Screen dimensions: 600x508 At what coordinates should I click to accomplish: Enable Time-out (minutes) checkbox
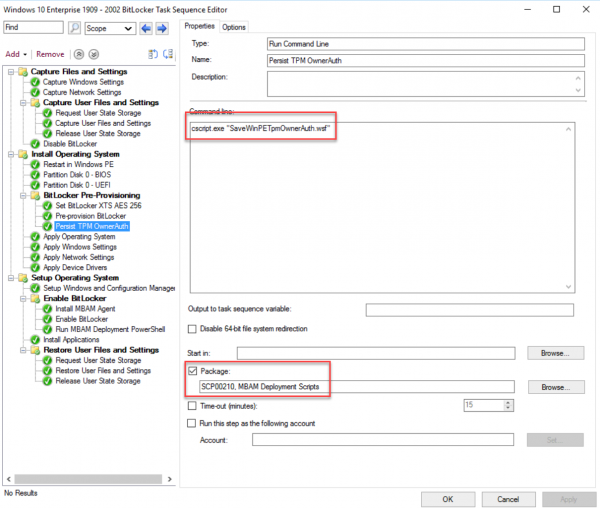click(192, 406)
